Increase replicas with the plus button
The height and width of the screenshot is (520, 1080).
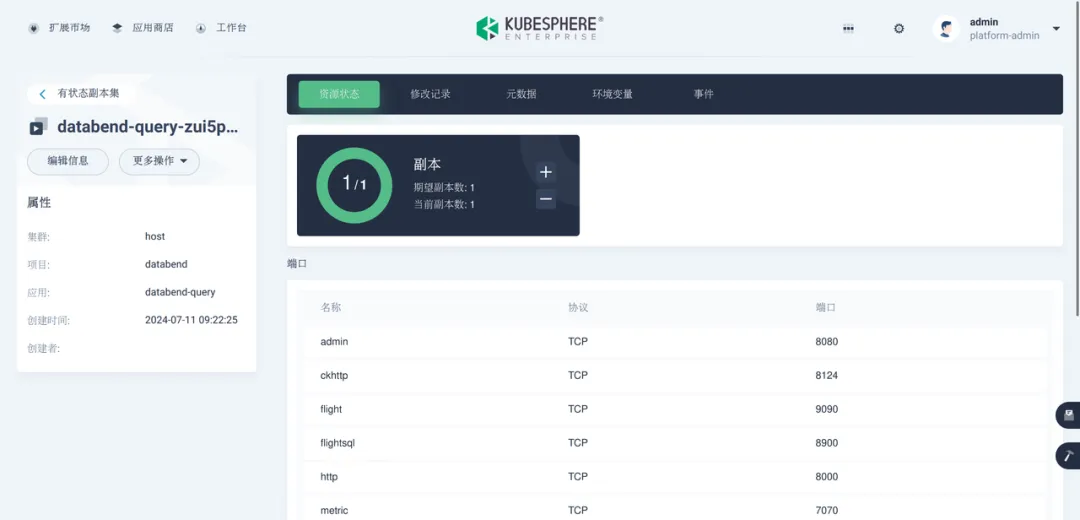[546, 172]
